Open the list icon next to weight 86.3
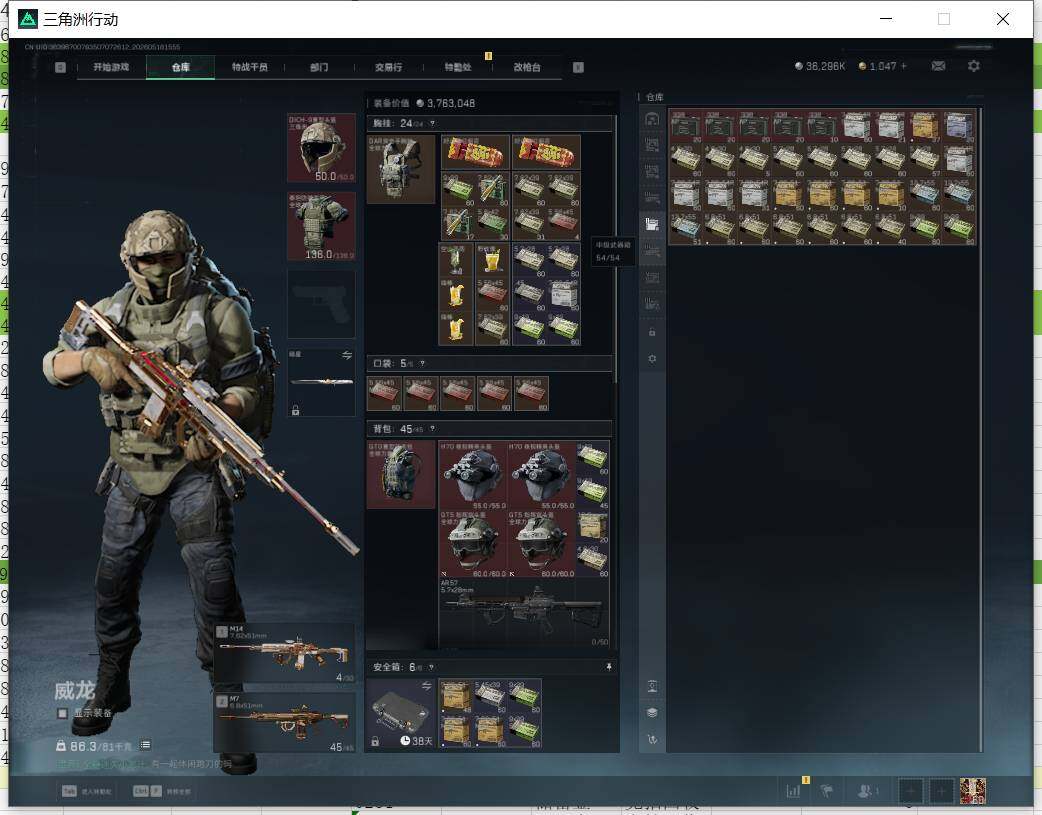The height and width of the screenshot is (815, 1042). (x=146, y=745)
